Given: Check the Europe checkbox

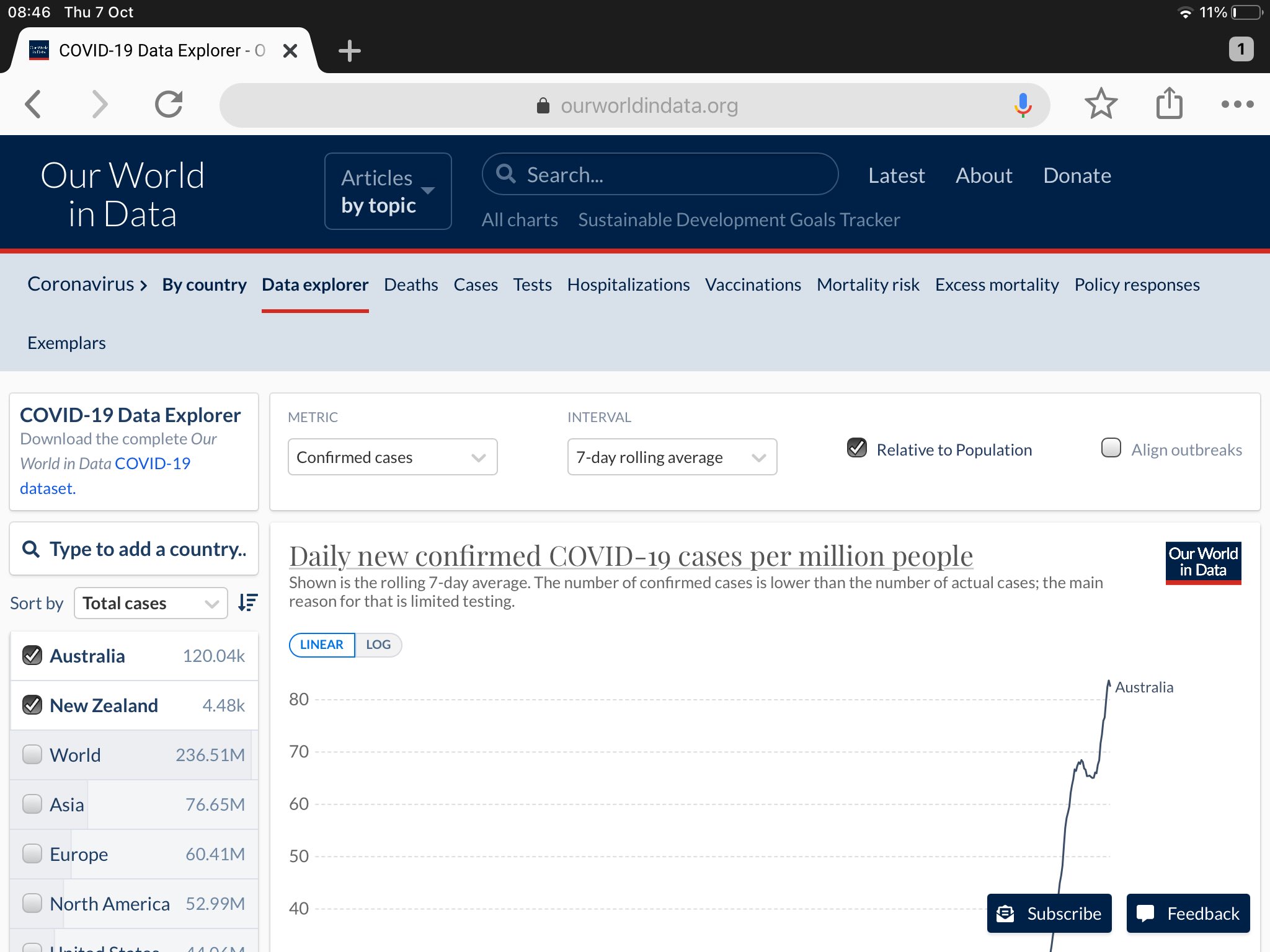Looking at the screenshot, I should [x=32, y=853].
